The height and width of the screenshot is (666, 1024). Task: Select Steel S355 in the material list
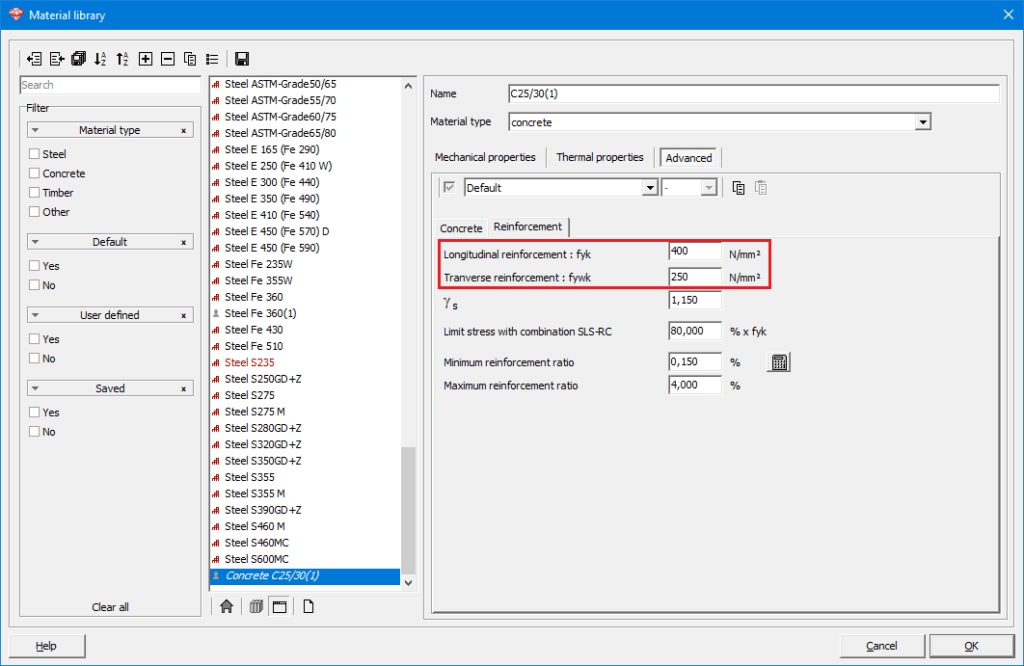click(249, 477)
